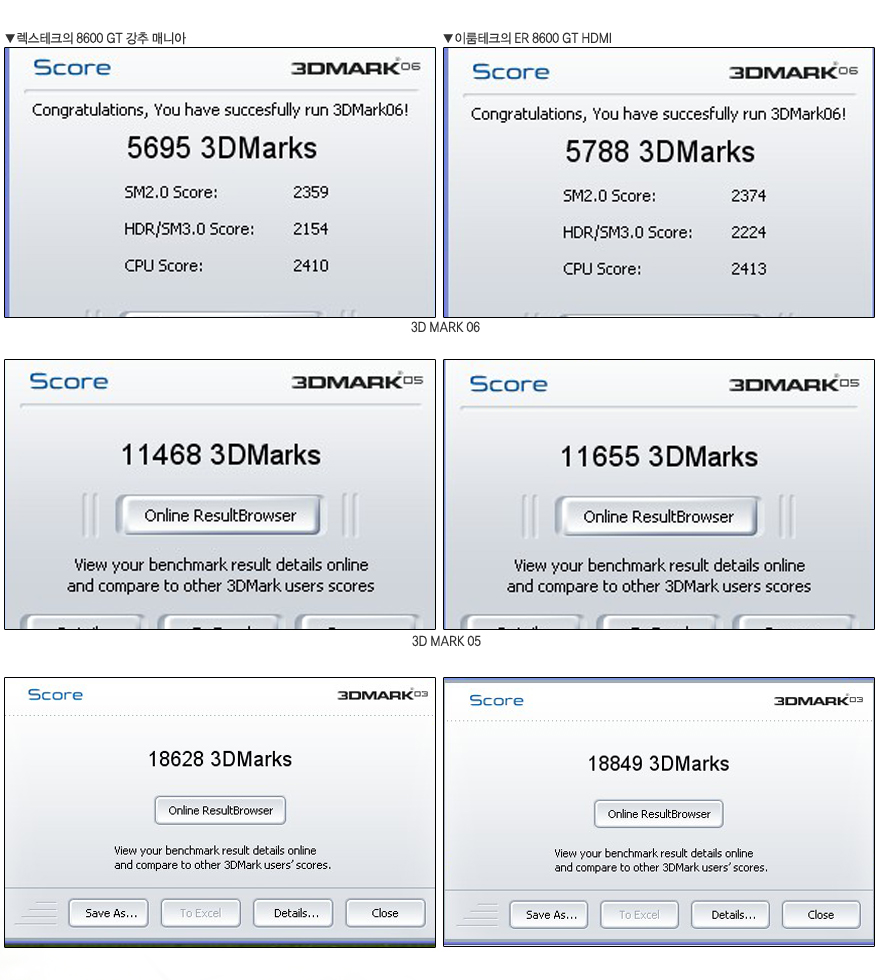Close the 18849 3DMarks score window

coord(821,915)
